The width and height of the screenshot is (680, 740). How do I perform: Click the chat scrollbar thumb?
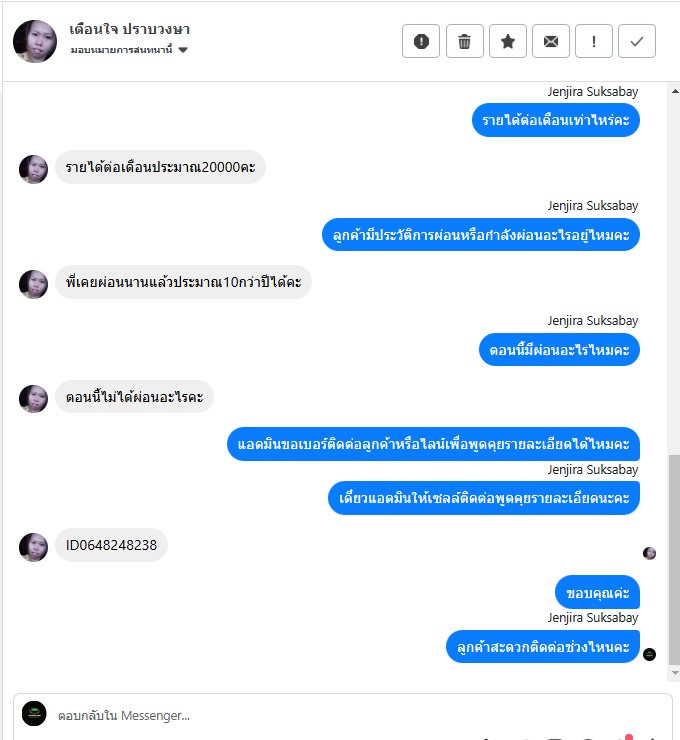coord(674,559)
